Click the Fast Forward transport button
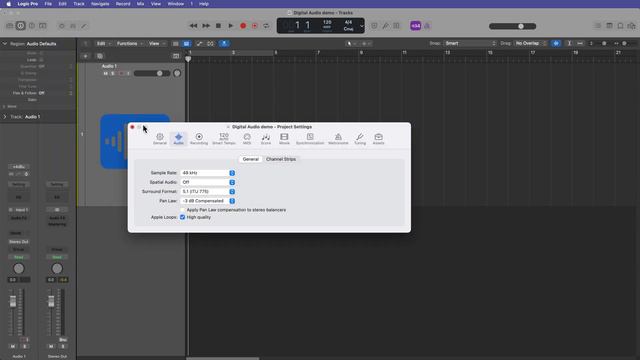 tap(206, 26)
